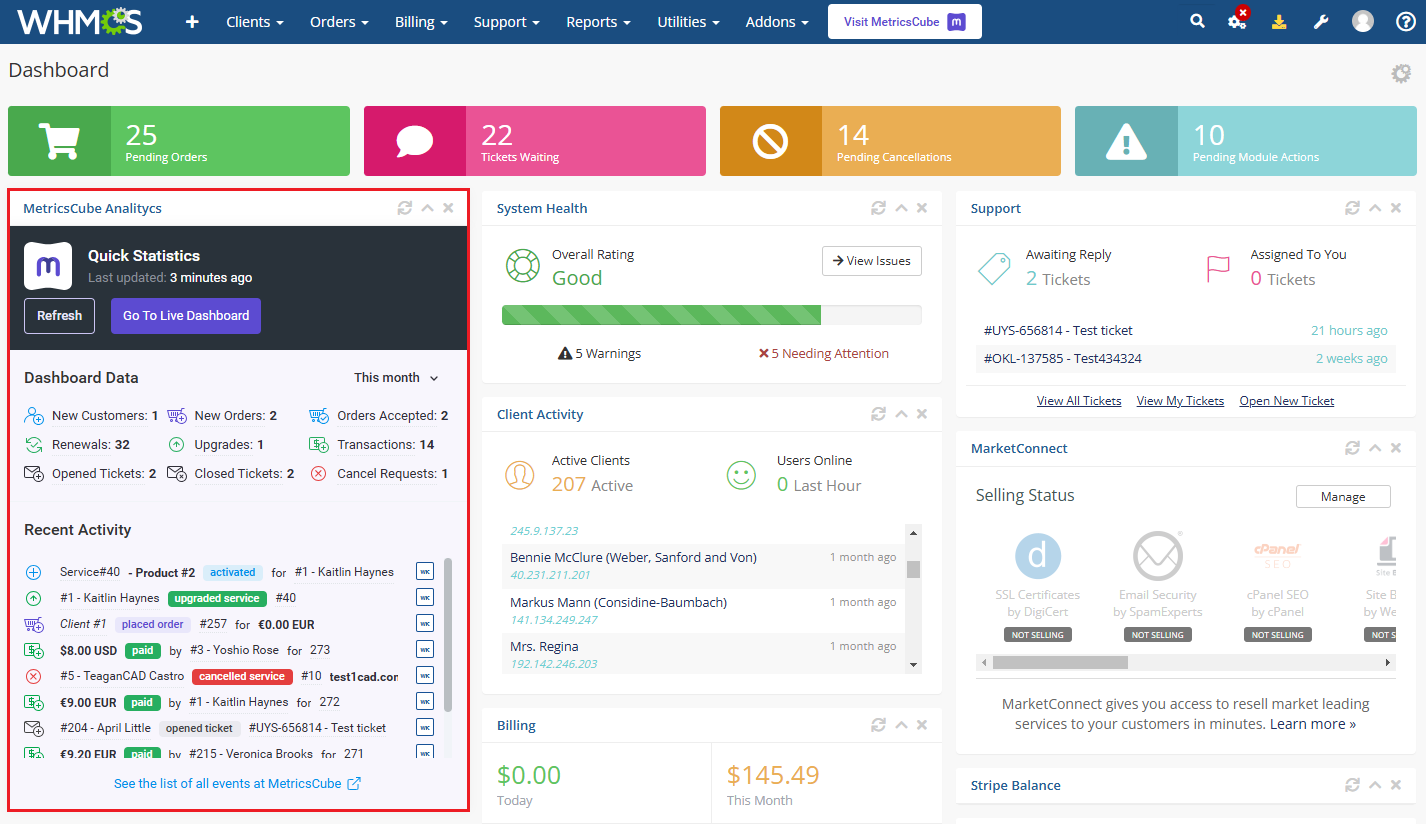
Task: Click the Client Activity list vertical scrollbar
Action: pos(913,598)
